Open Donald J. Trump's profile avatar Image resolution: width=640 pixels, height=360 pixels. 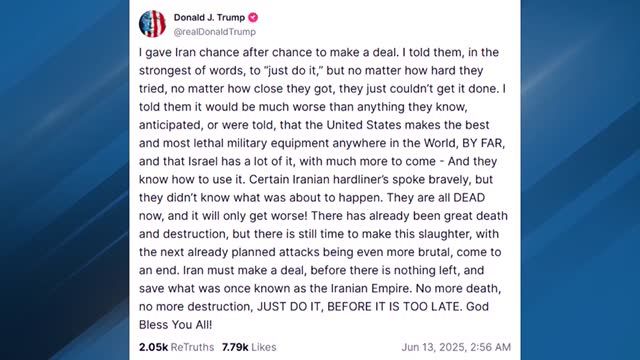point(152,24)
